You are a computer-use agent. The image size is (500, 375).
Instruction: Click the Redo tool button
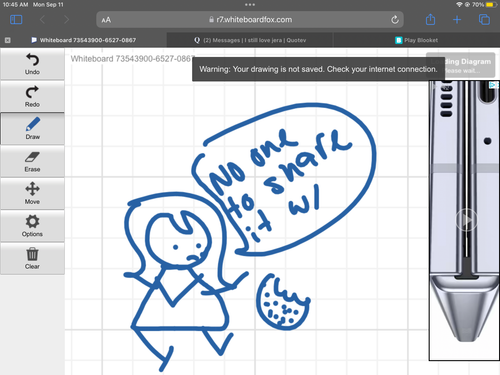tap(32, 96)
